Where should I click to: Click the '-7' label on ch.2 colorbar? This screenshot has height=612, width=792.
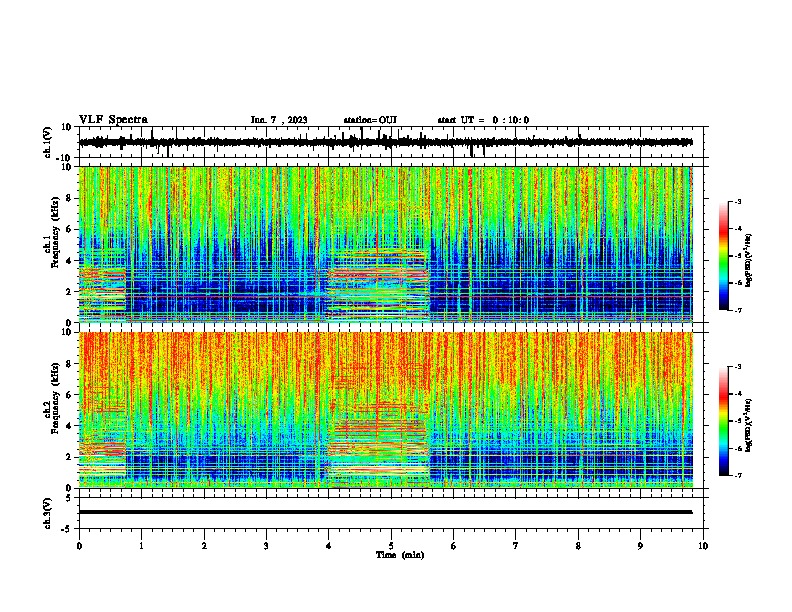coord(737,475)
